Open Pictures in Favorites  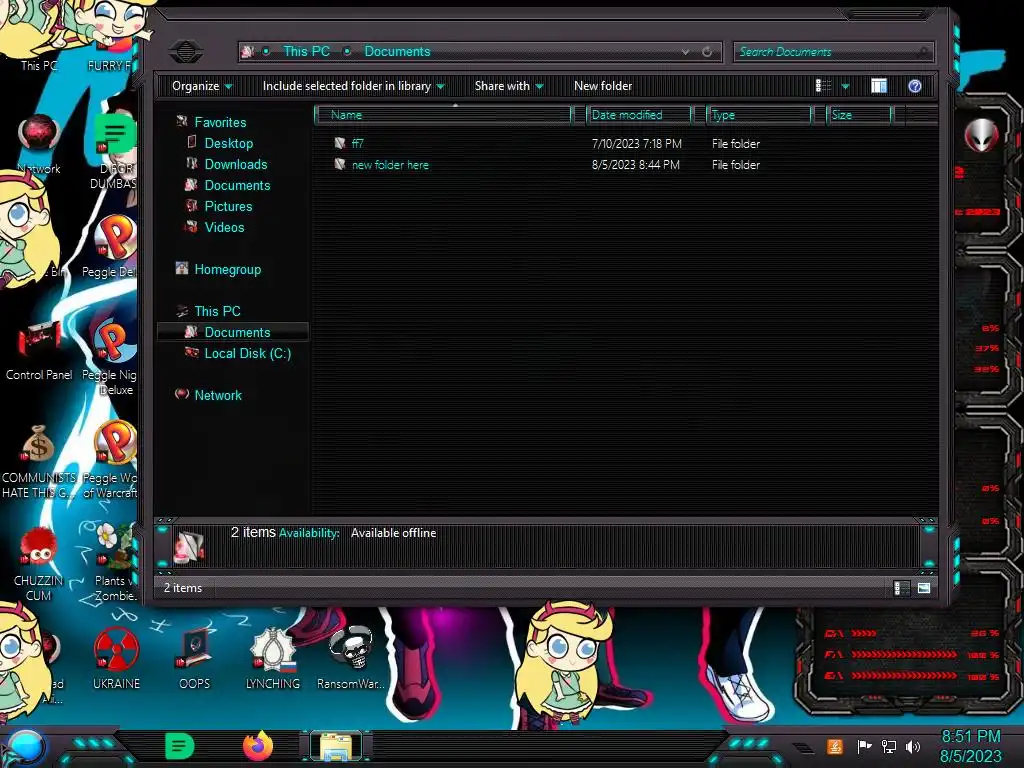click(x=228, y=206)
